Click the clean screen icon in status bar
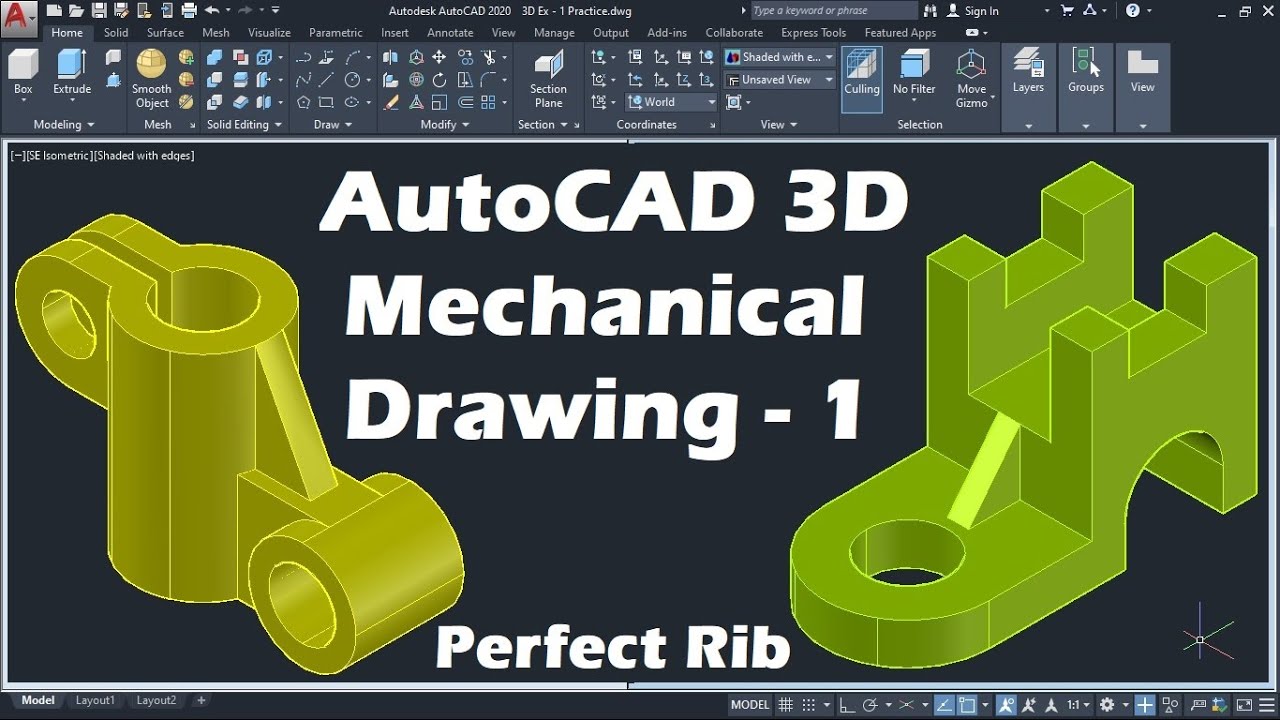The height and width of the screenshot is (720, 1280). [x=1243, y=704]
